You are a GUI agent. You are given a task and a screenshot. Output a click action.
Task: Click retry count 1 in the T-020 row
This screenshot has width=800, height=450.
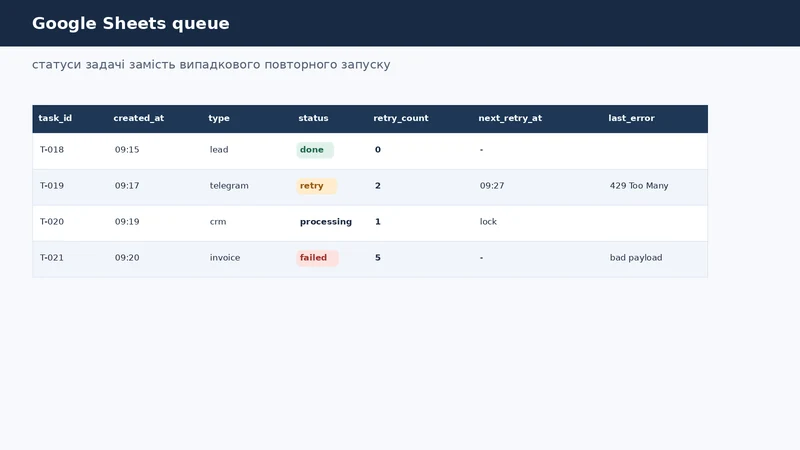(378, 222)
